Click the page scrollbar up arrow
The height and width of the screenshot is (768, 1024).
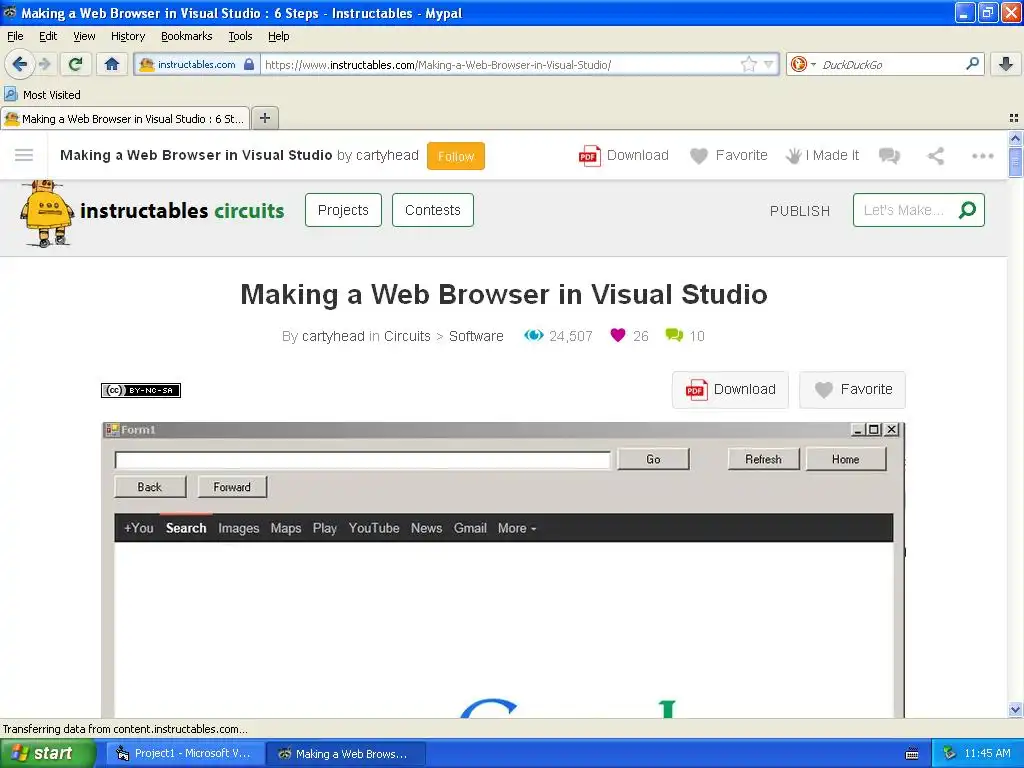pos(1015,138)
